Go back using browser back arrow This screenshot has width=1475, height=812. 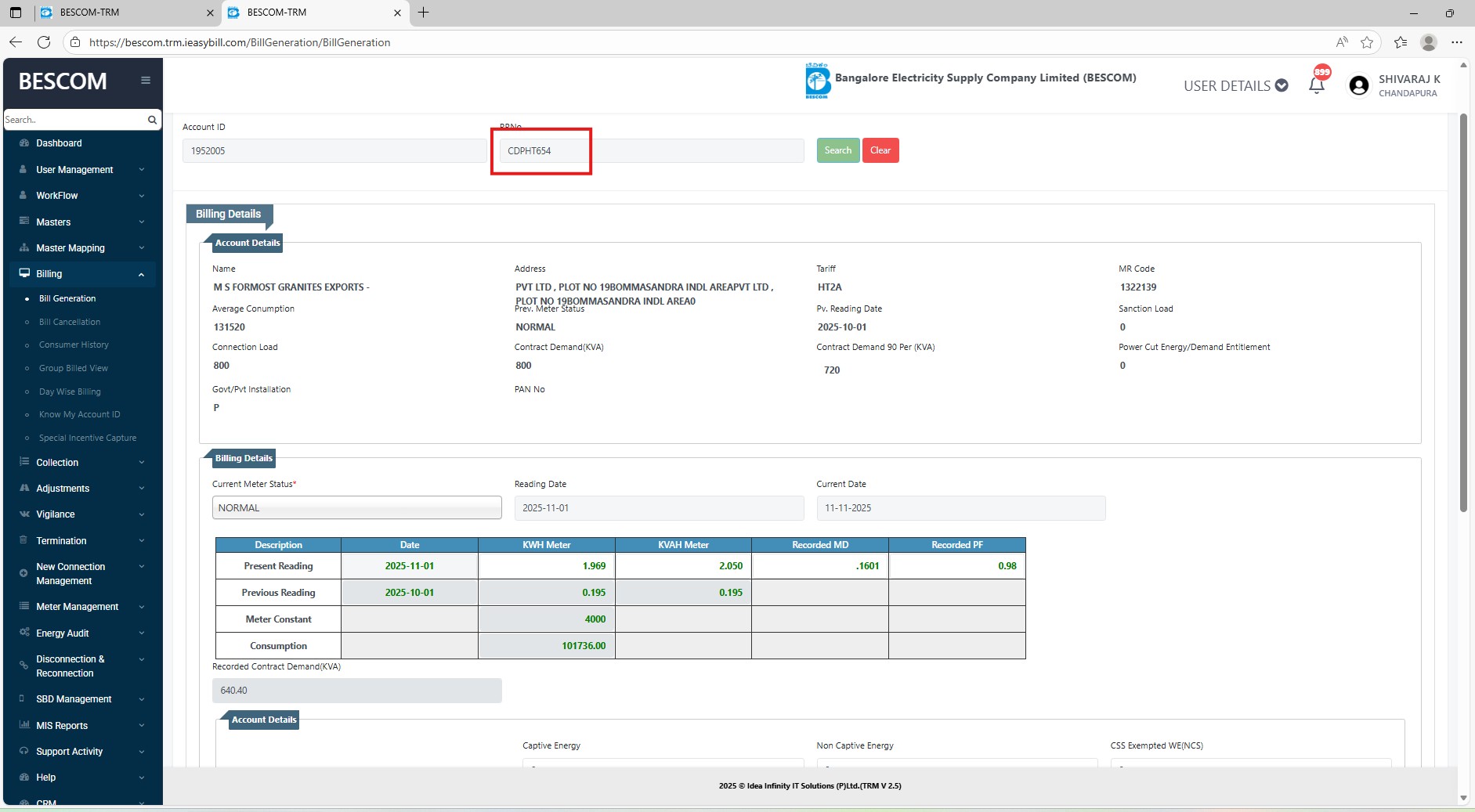click(16, 42)
